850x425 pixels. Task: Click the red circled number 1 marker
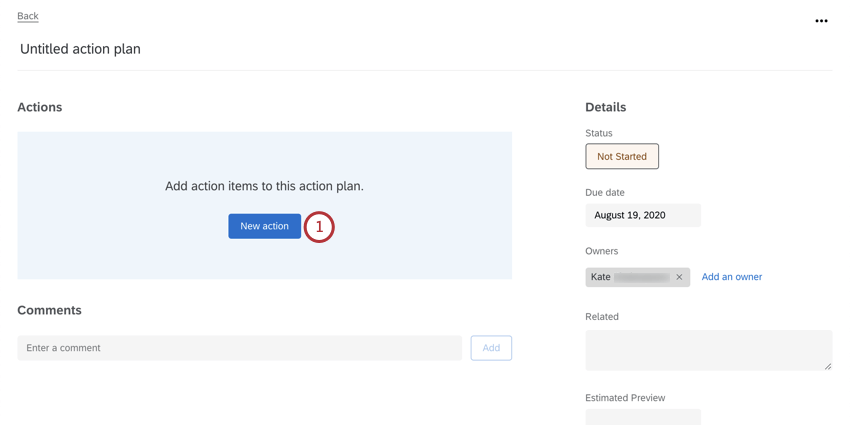tap(319, 227)
